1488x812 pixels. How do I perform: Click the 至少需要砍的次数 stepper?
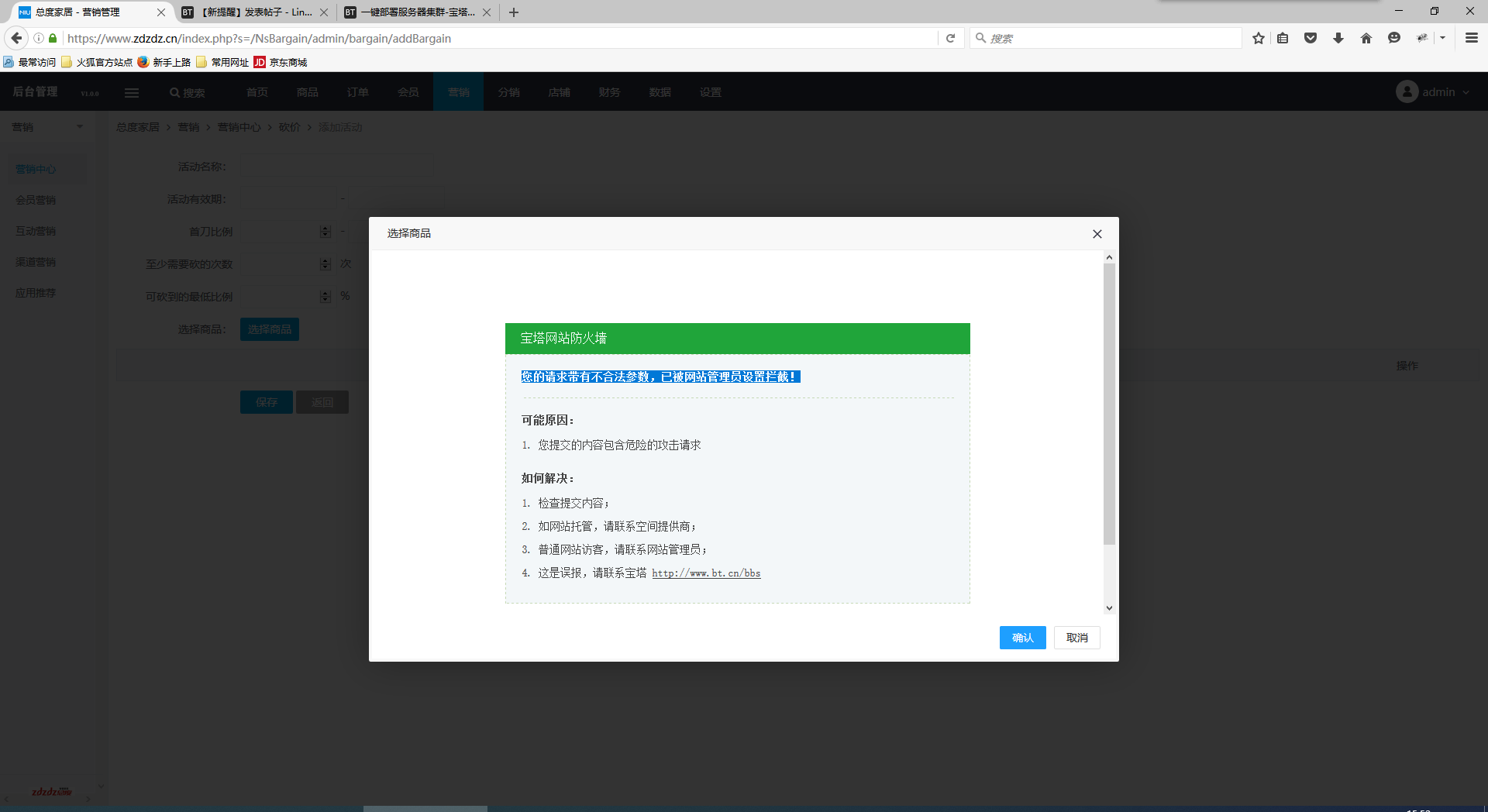tap(325, 264)
